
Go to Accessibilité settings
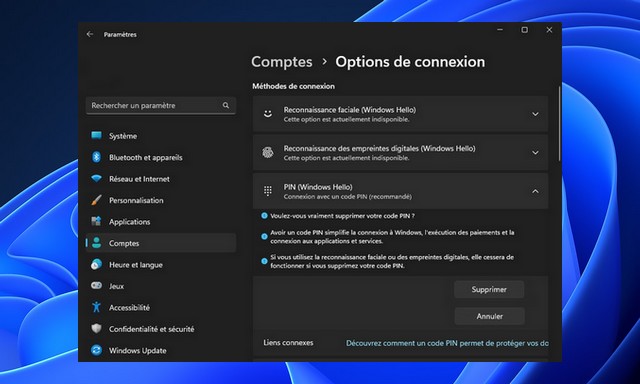(x=161, y=308)
